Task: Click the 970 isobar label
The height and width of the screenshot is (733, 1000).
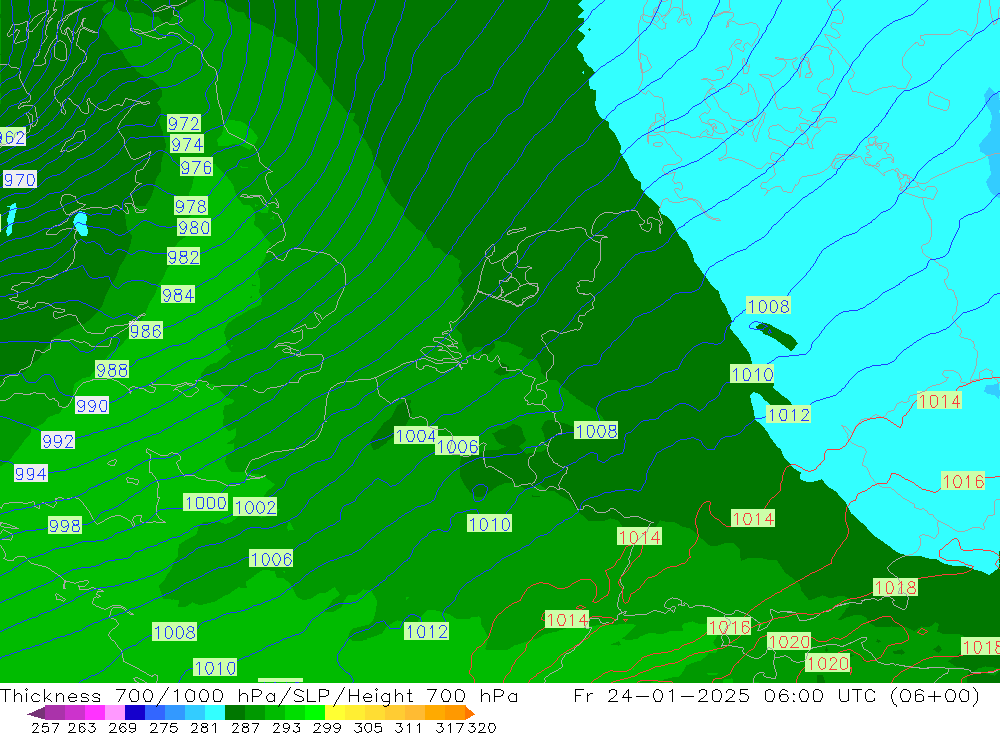Action: pyautogui.click(x=20, y=180)
